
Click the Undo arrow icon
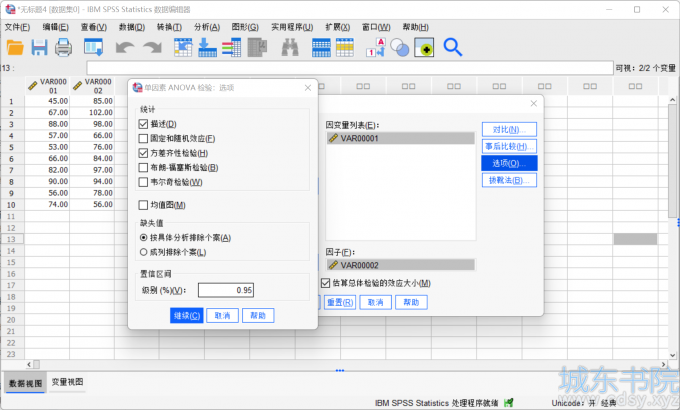point(125,47)
